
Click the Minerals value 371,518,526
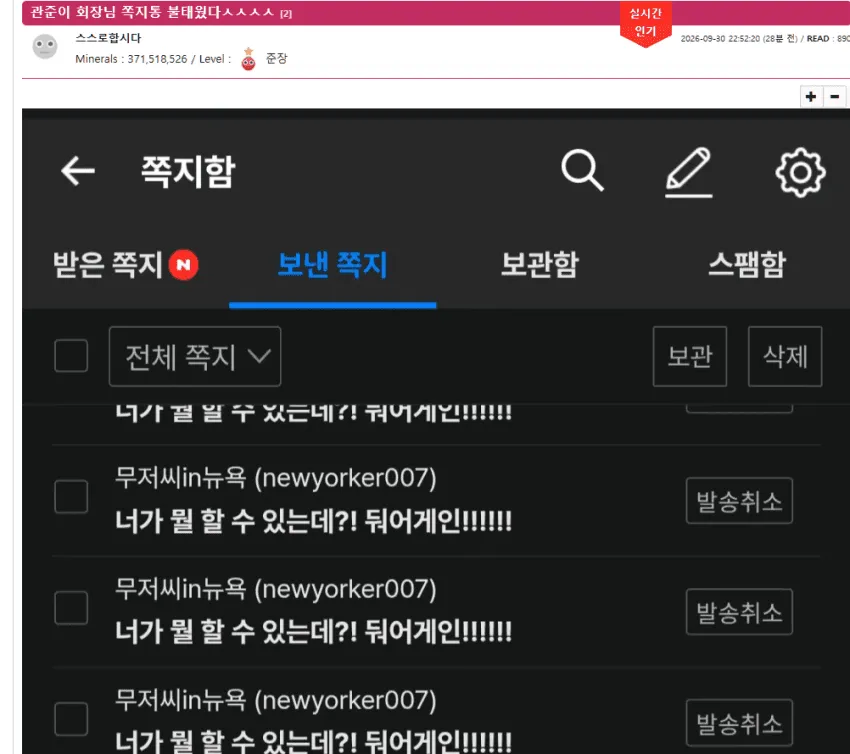[x=157, y=59]
